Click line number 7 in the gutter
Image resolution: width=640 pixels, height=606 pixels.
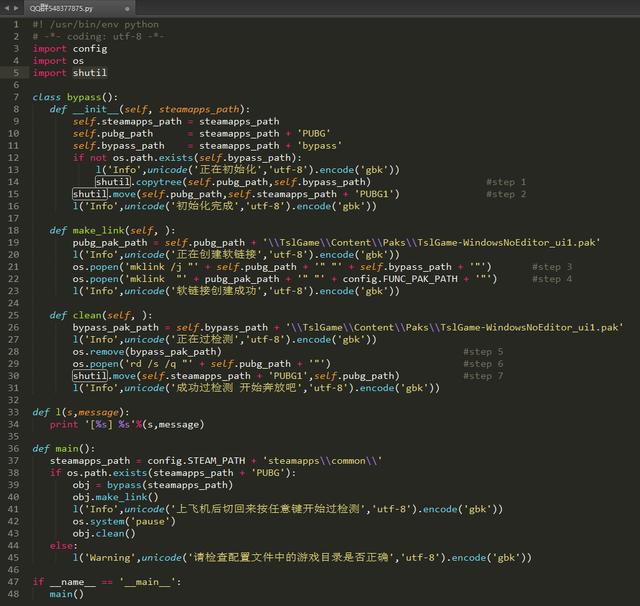(16, 97)
